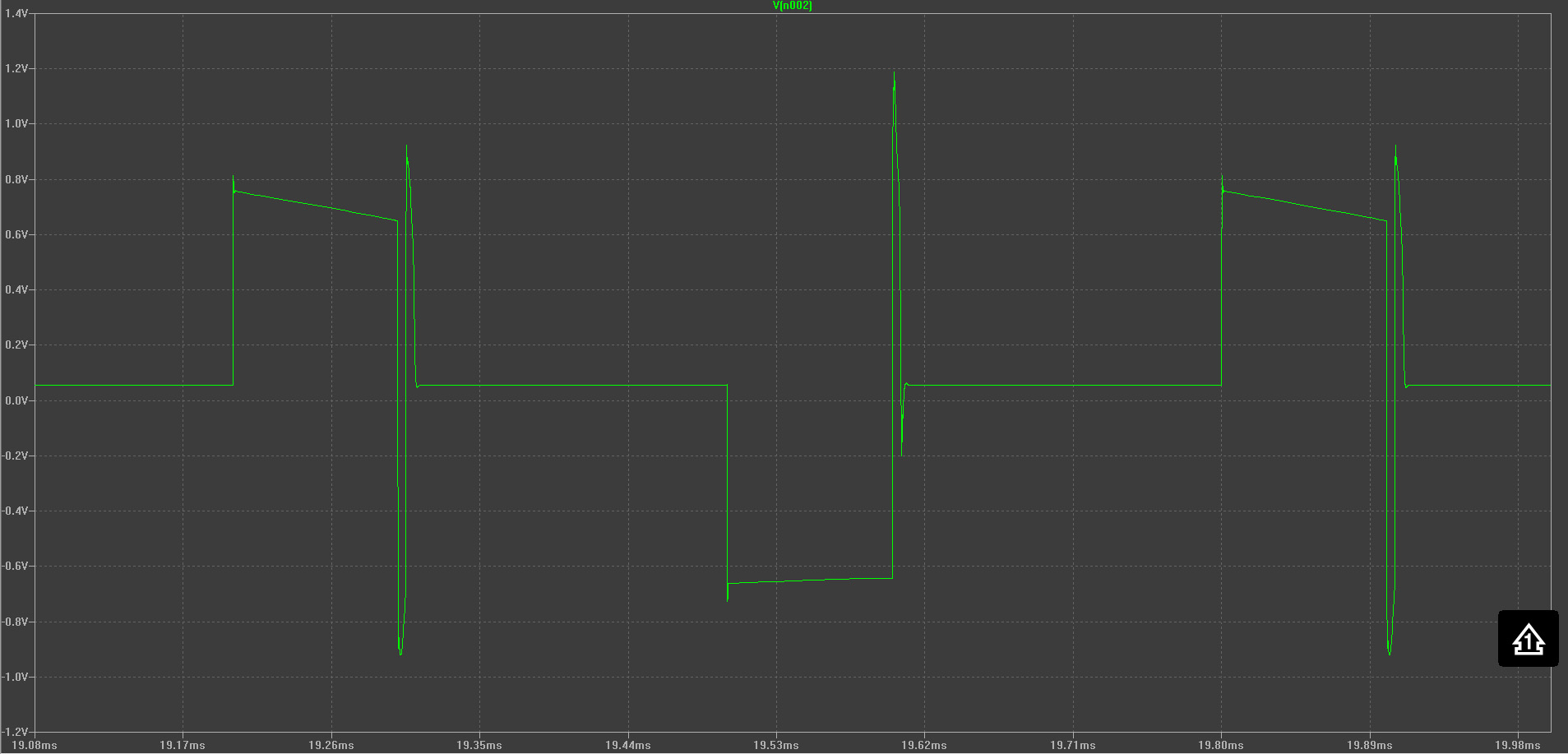Click the 0.8V vertical axis label

16,179
